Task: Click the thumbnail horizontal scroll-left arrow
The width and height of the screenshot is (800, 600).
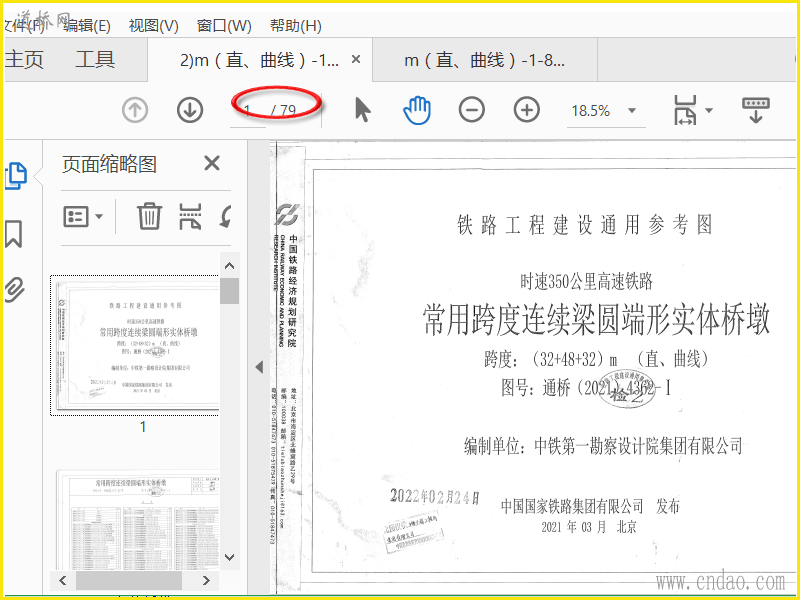Action: [62, 580]
